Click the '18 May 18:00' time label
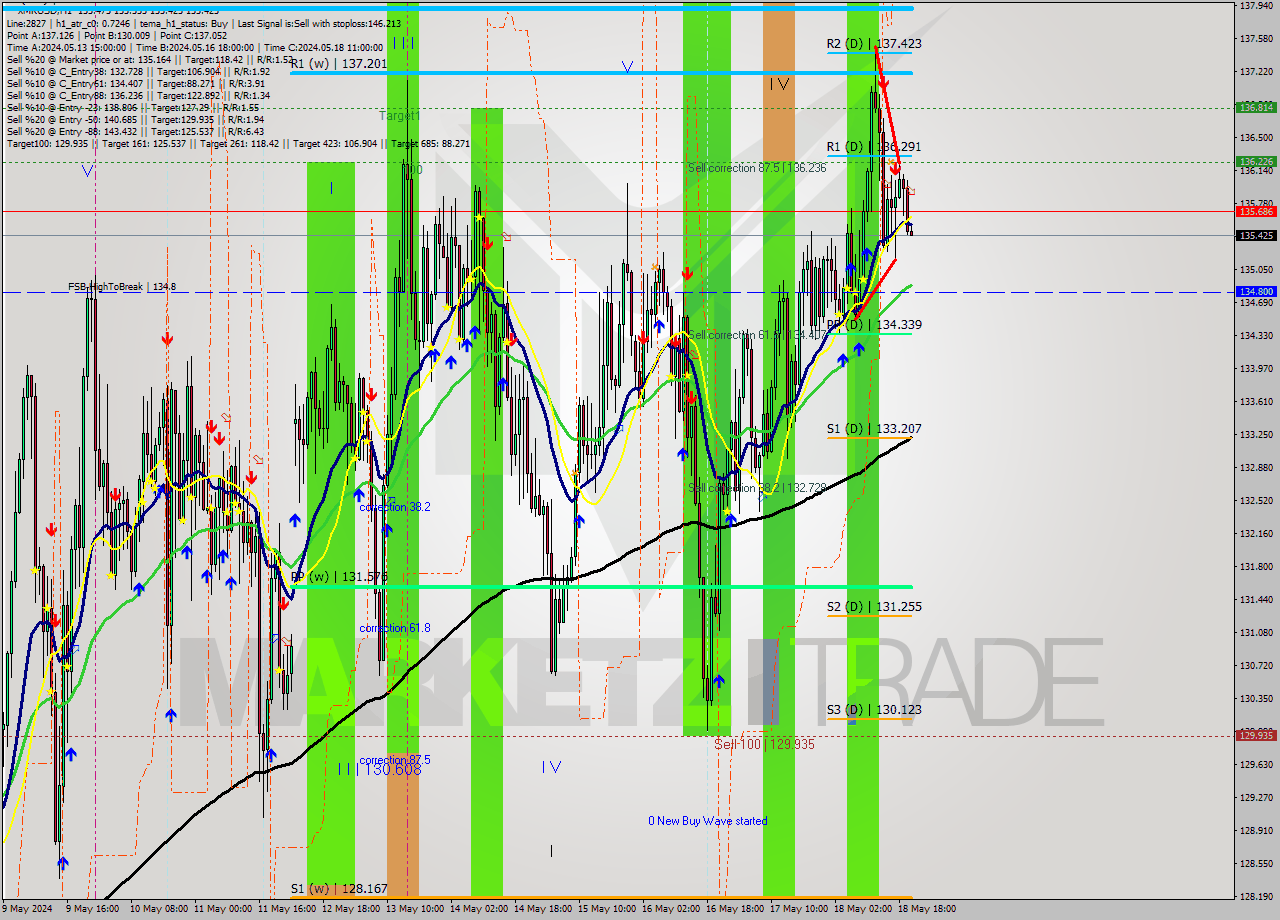This screenshot has width=1280, height=920. (926, 909)
